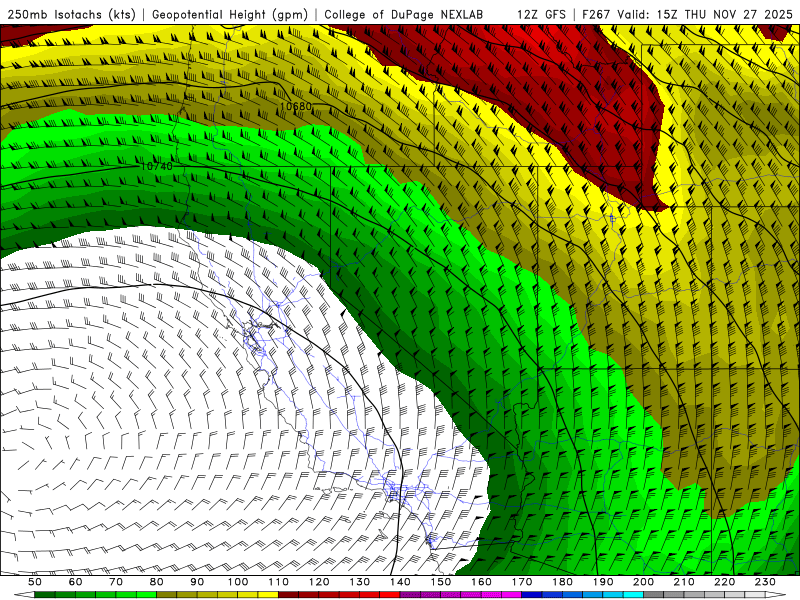Click the 150 value on the color scale

point(441,582)
